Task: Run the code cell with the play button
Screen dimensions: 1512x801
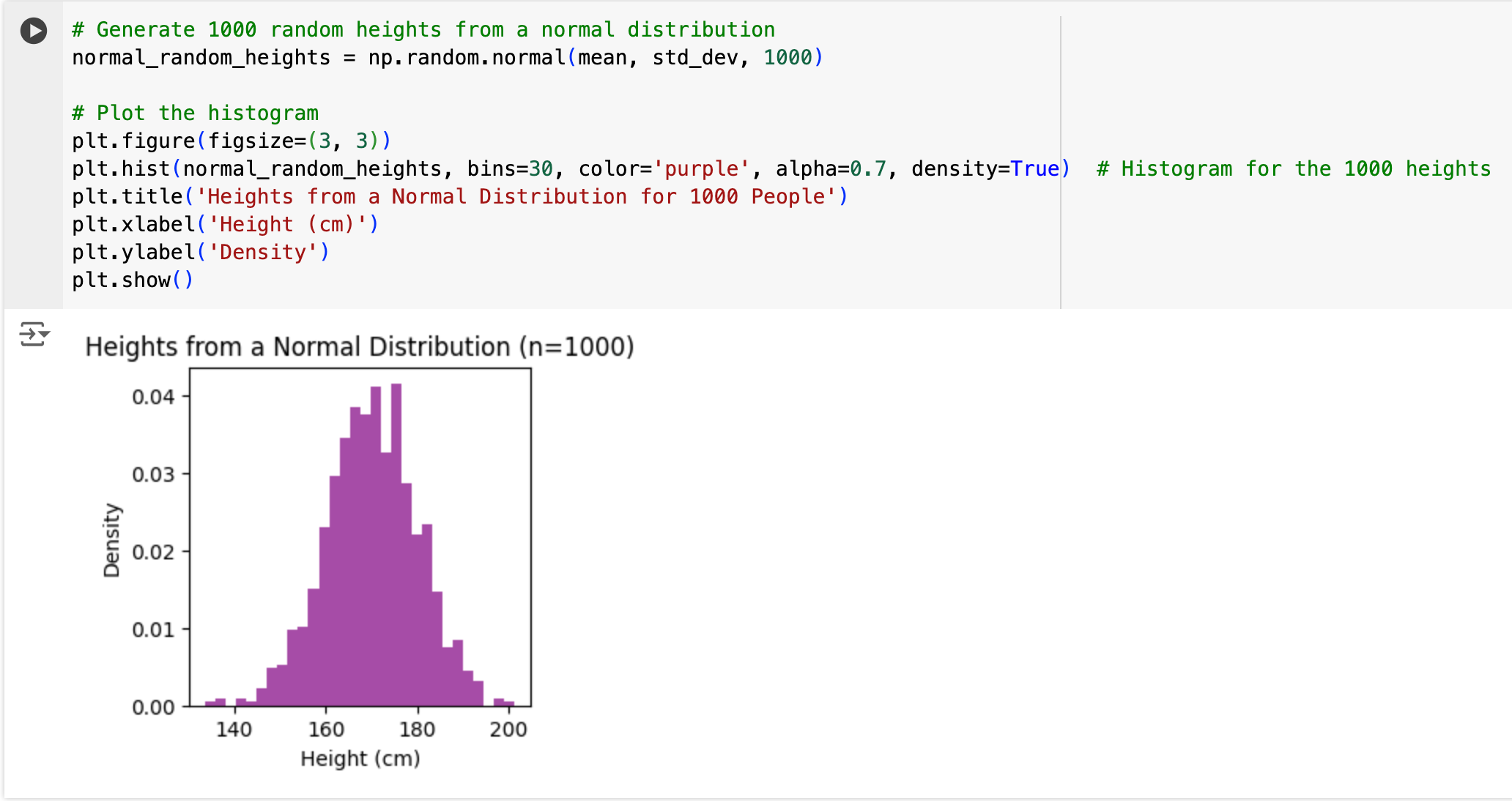Action: [x=34, y=31]
